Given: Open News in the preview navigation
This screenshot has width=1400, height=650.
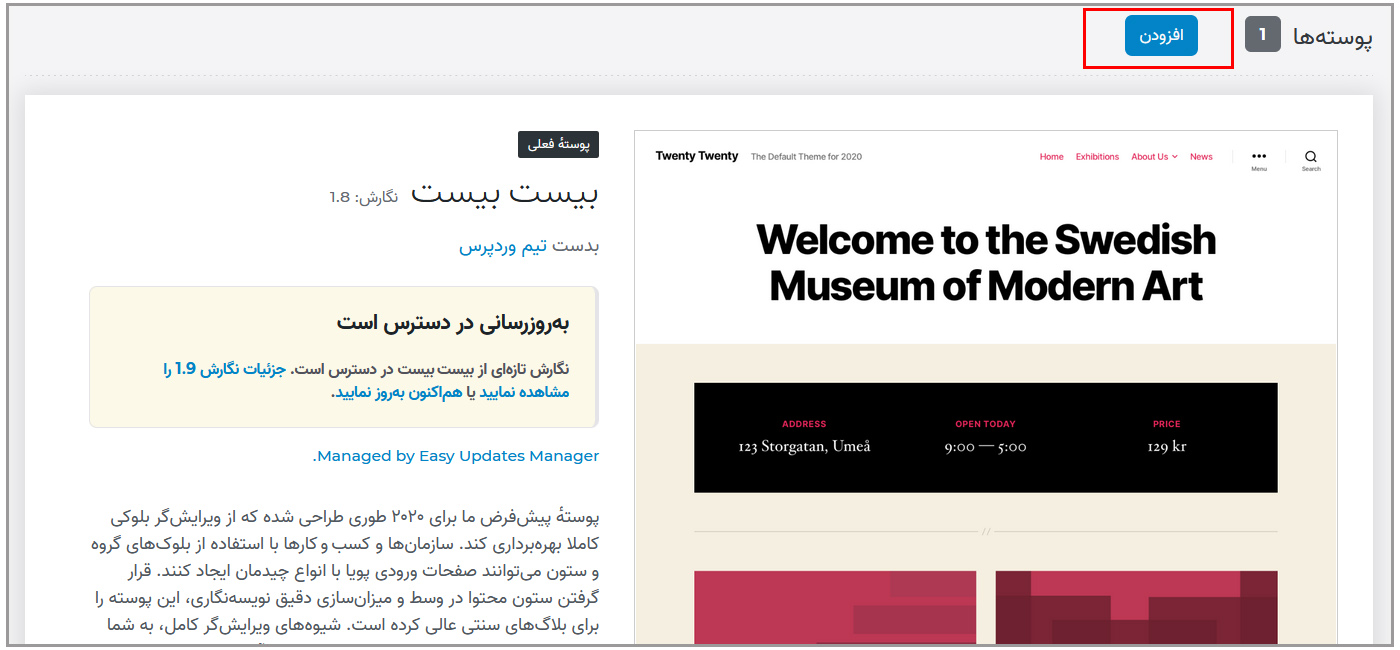Looking at the screenshot, I should 1201,157.
